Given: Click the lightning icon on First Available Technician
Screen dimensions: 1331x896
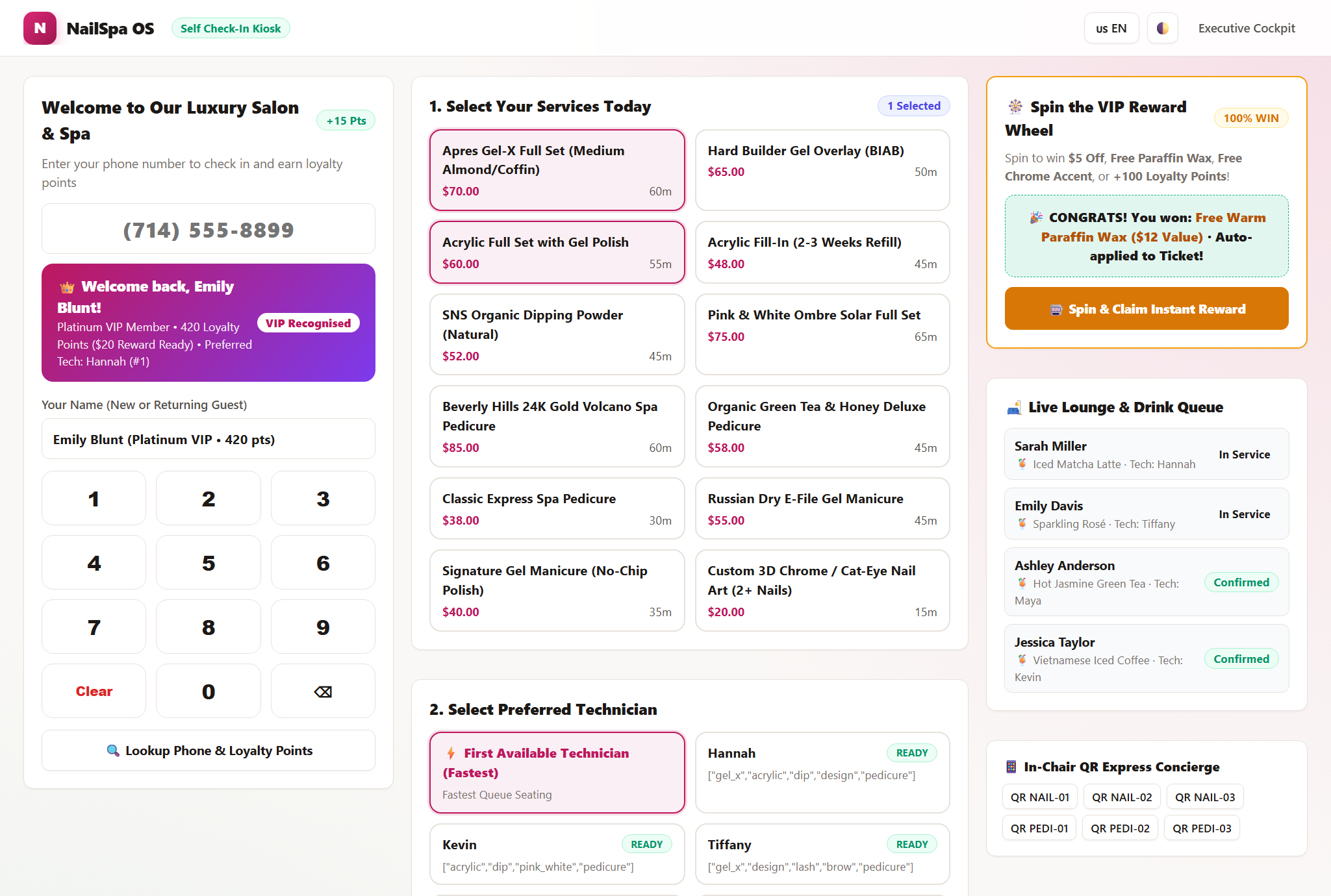Looking at the screenshot, I should pos(451,753).
